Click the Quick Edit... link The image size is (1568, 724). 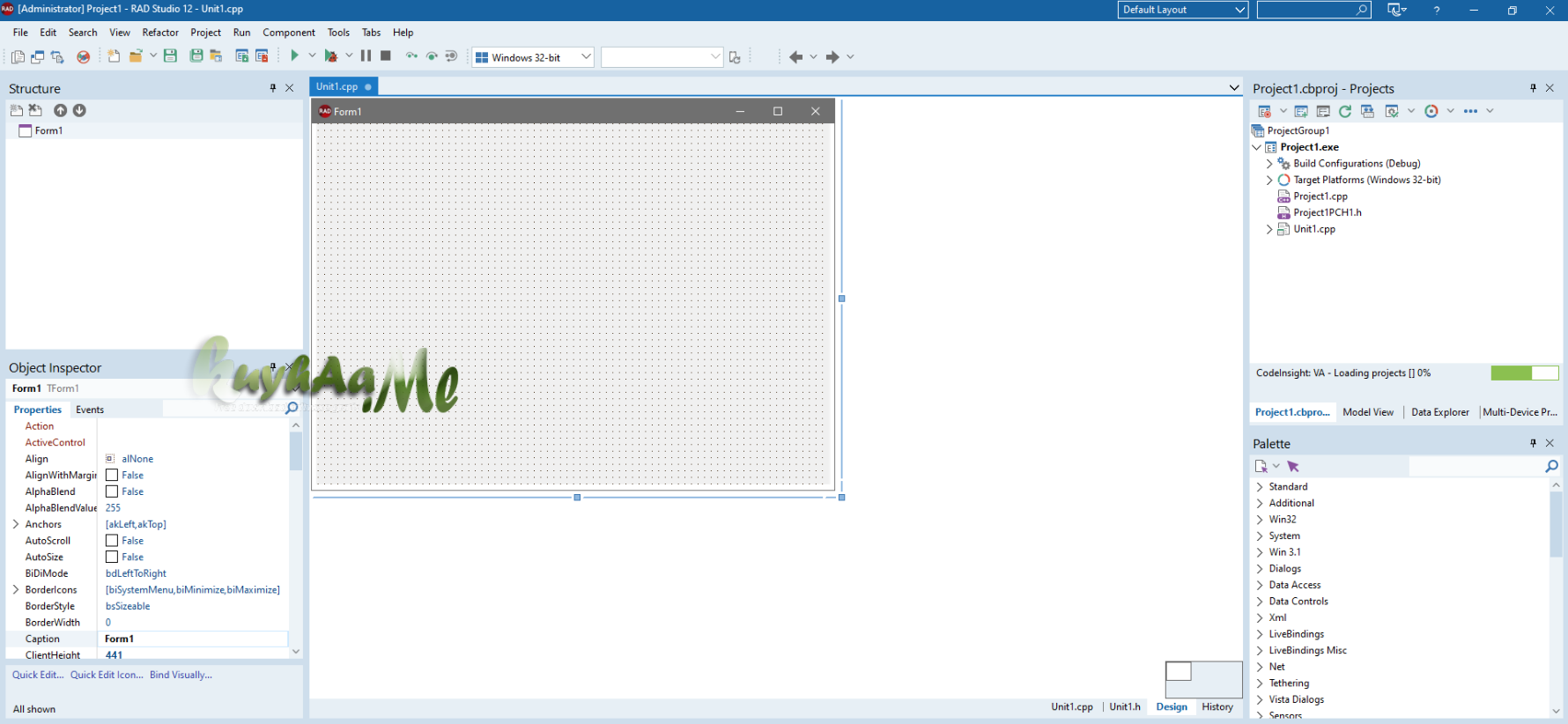38,675
